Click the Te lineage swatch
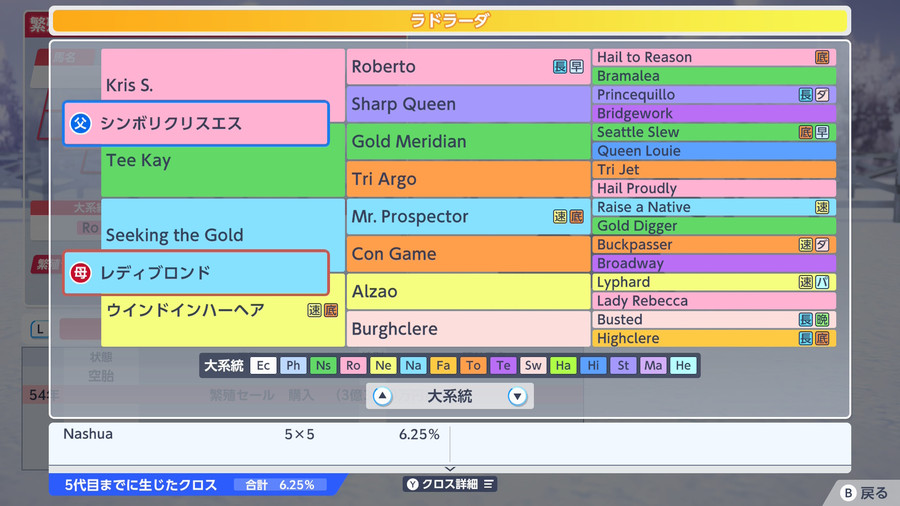This screenshot has height=506, width=900. [503, 365]
